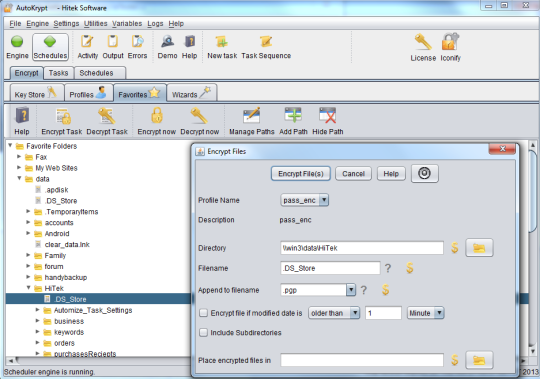Image resolution: width=540 pixels, height=379 pixels.
Task: Click Help icon in Favorites toolbar
Action: [x=22, y=116]
